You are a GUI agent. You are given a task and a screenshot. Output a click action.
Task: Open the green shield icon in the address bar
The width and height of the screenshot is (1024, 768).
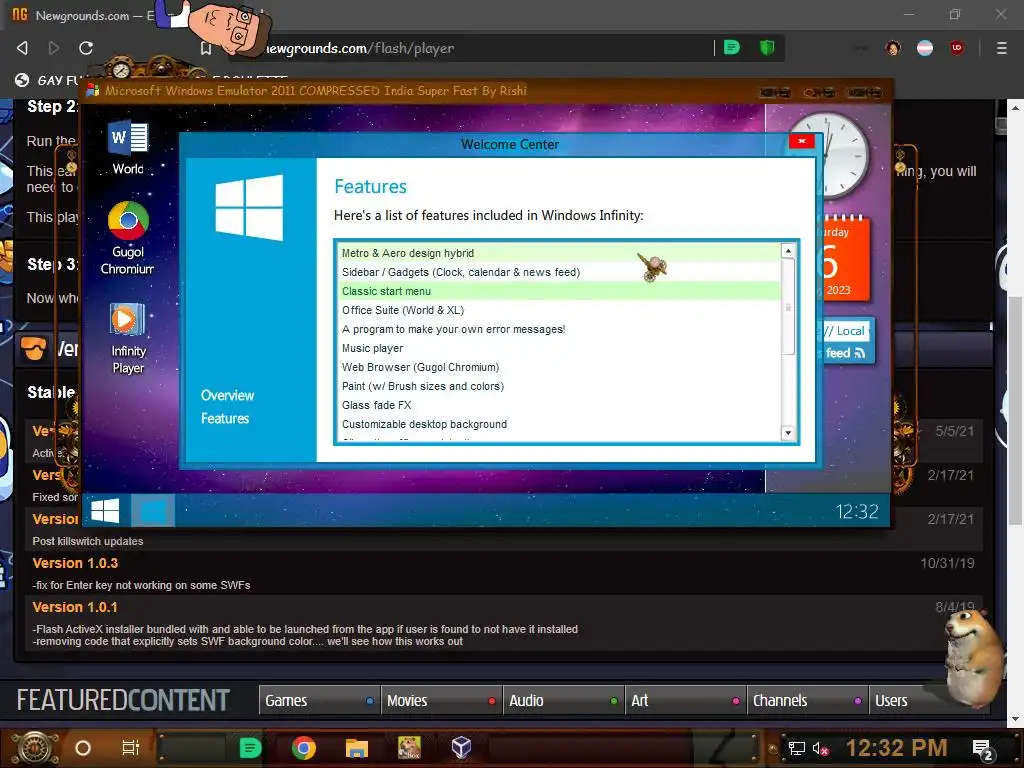pos(767,47)
